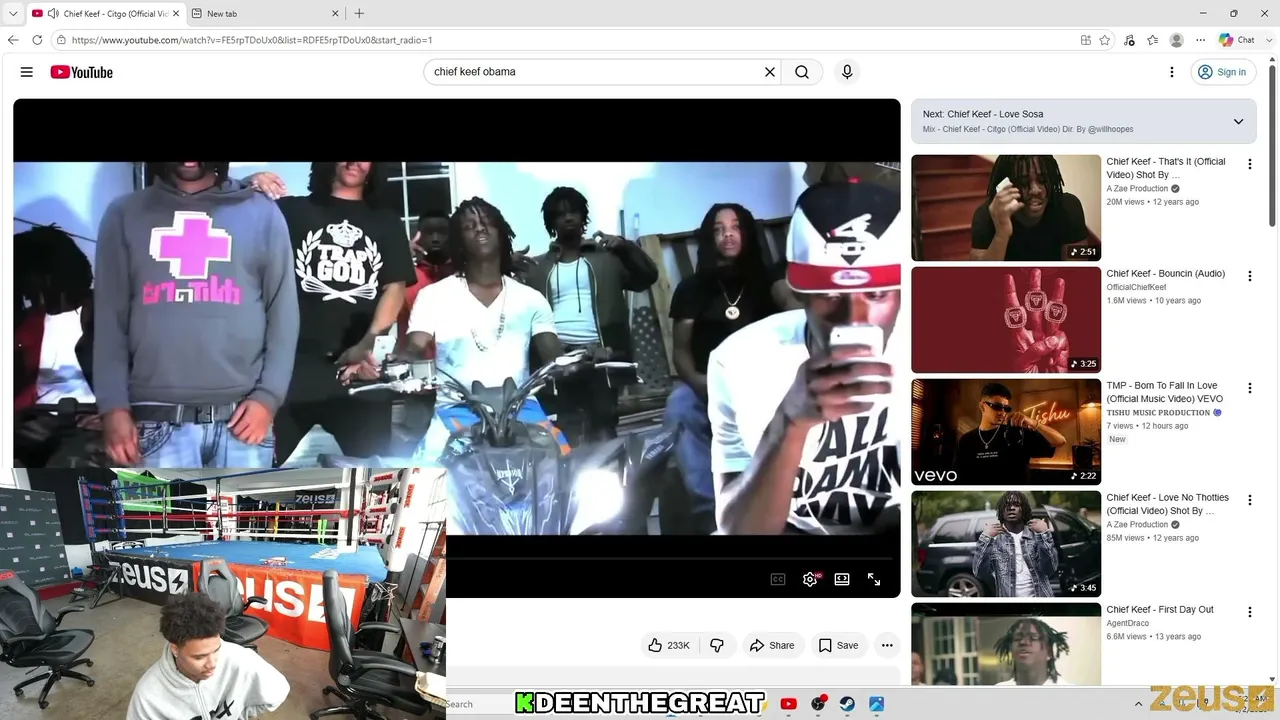Image resolution: width=1280 pixels, height=720 pixels.
Task: Open options menu for Bouncin (Audio)
Action: pyautogui.click(x=1249, y=276)
